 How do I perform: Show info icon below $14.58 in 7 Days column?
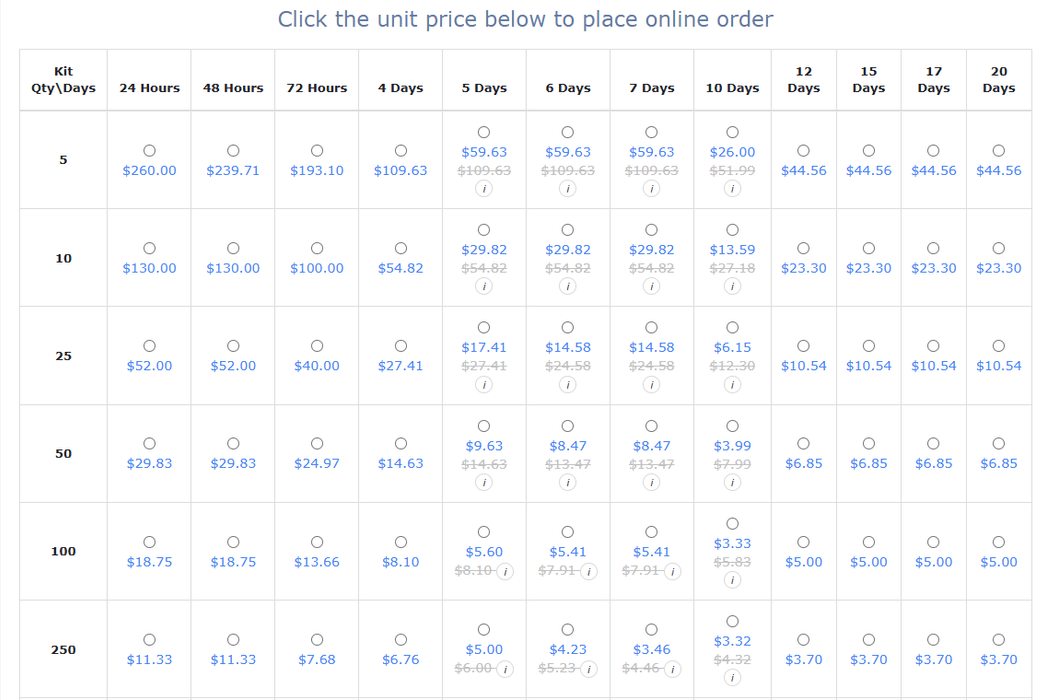point(651,384)
